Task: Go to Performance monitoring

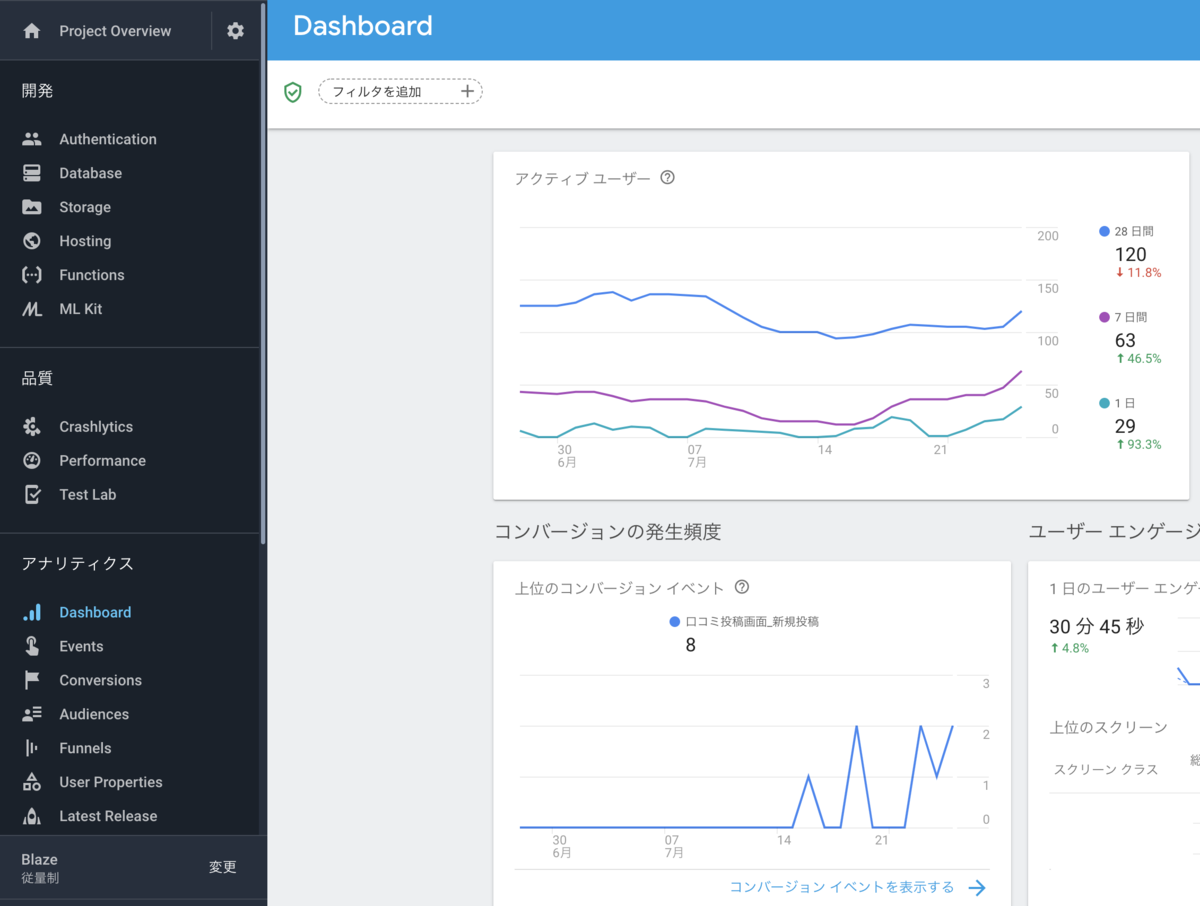Action: point(102,461)
